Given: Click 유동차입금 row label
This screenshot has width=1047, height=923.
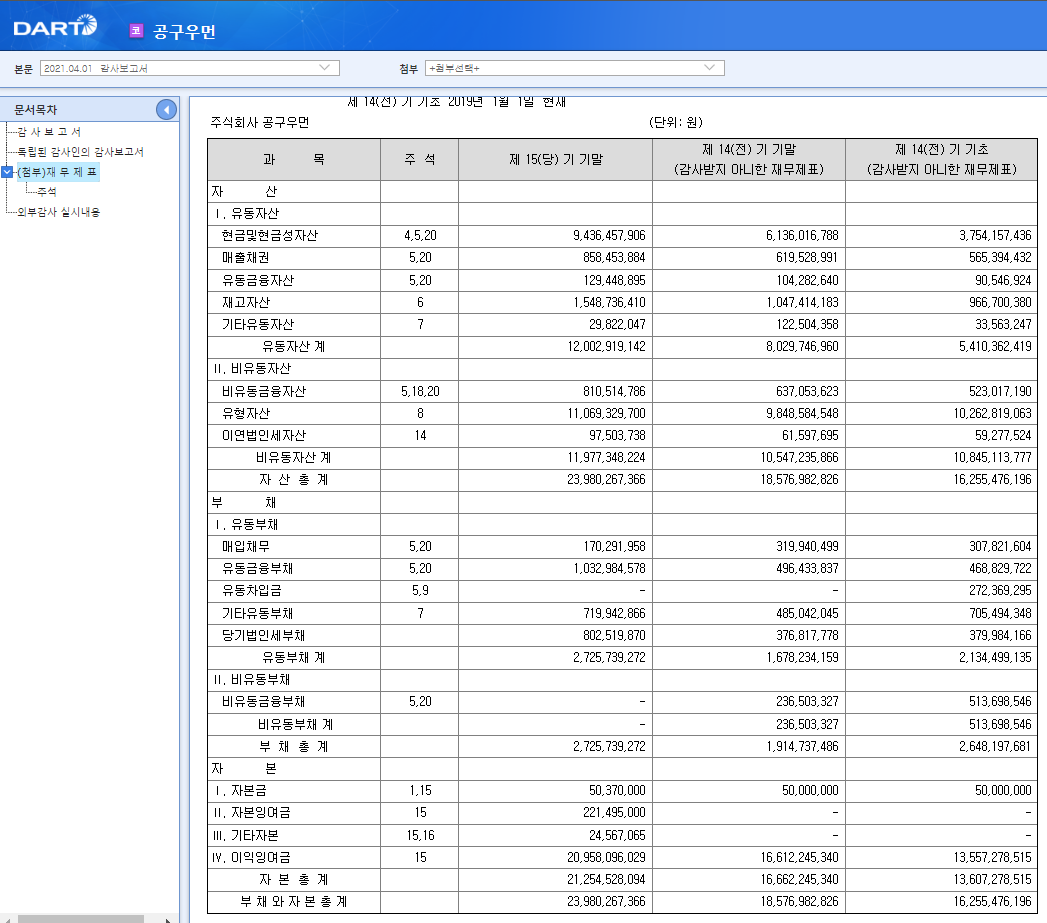Looking at the screenshot, I should (x=252, y=591).
